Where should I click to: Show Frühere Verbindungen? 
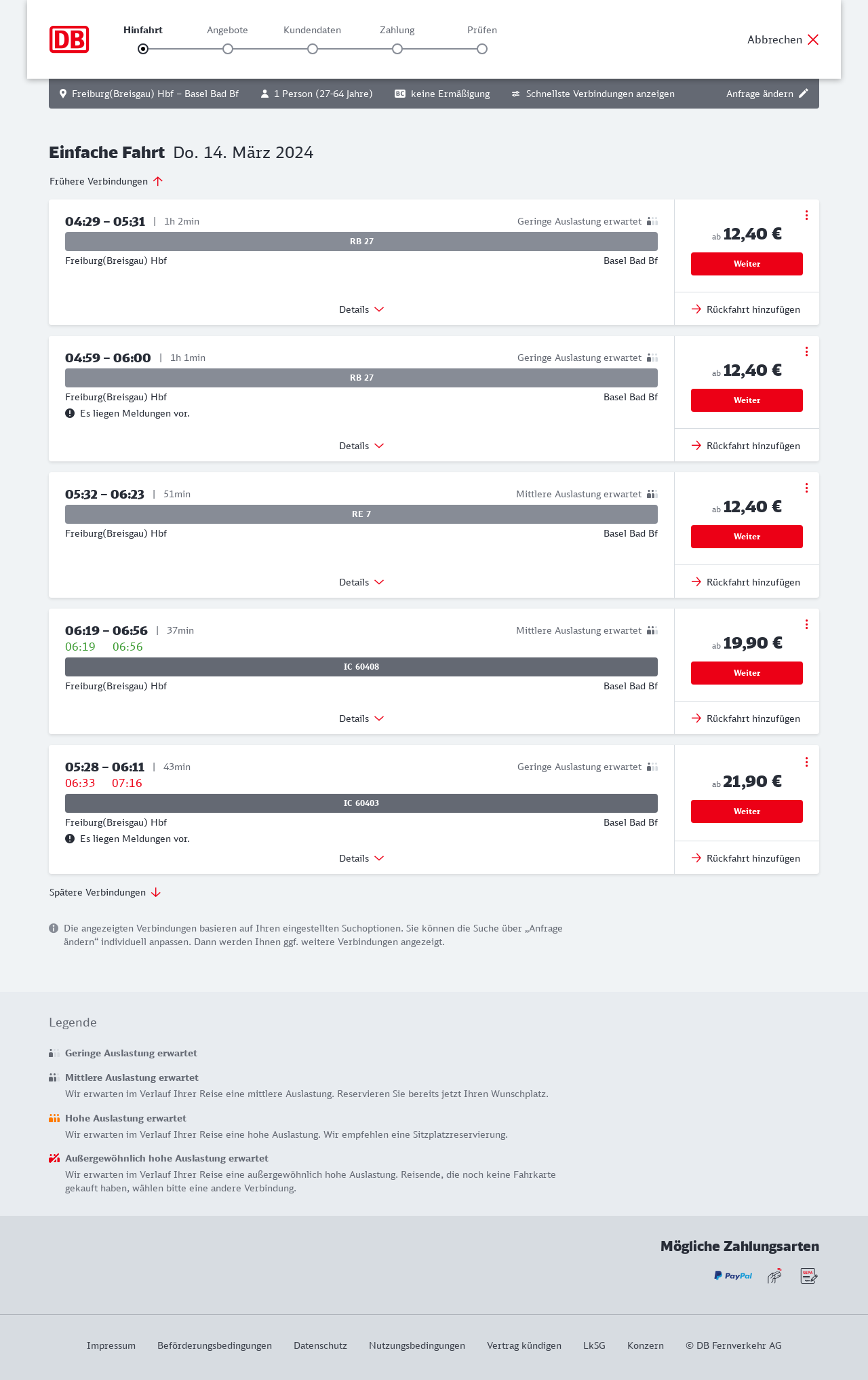click(106, 181)
